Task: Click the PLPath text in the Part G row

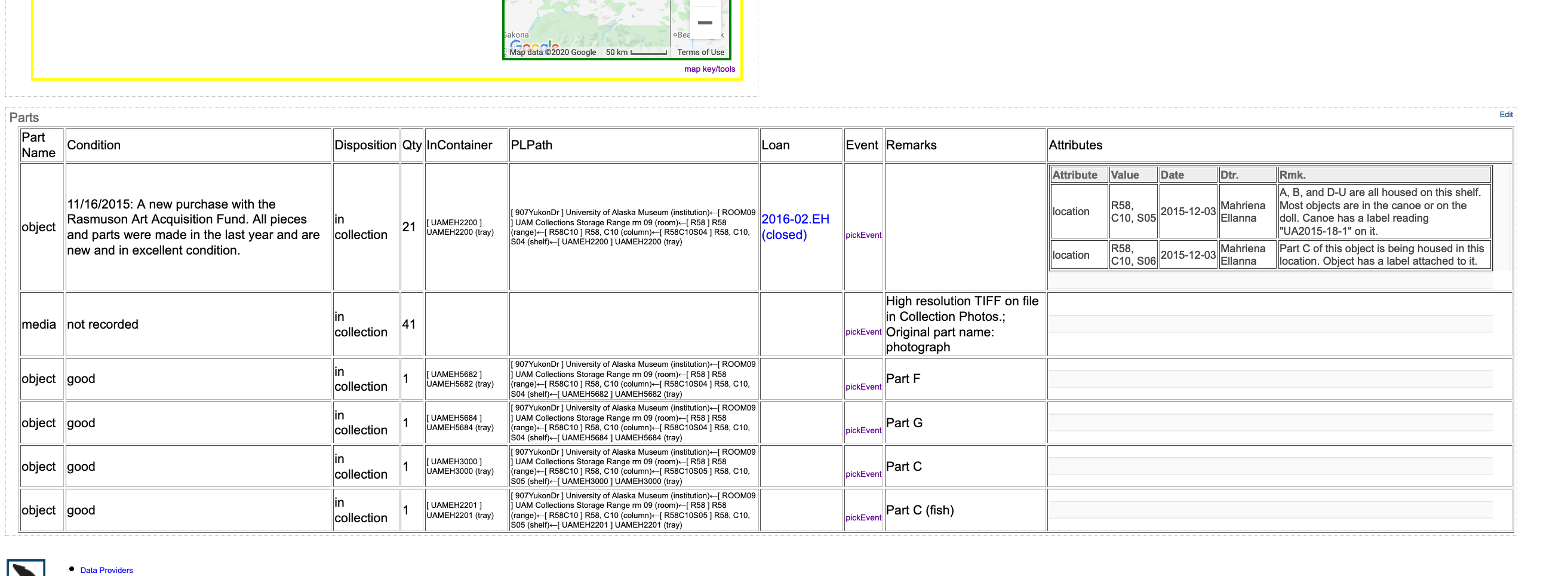Action: [x=633, y=422]
